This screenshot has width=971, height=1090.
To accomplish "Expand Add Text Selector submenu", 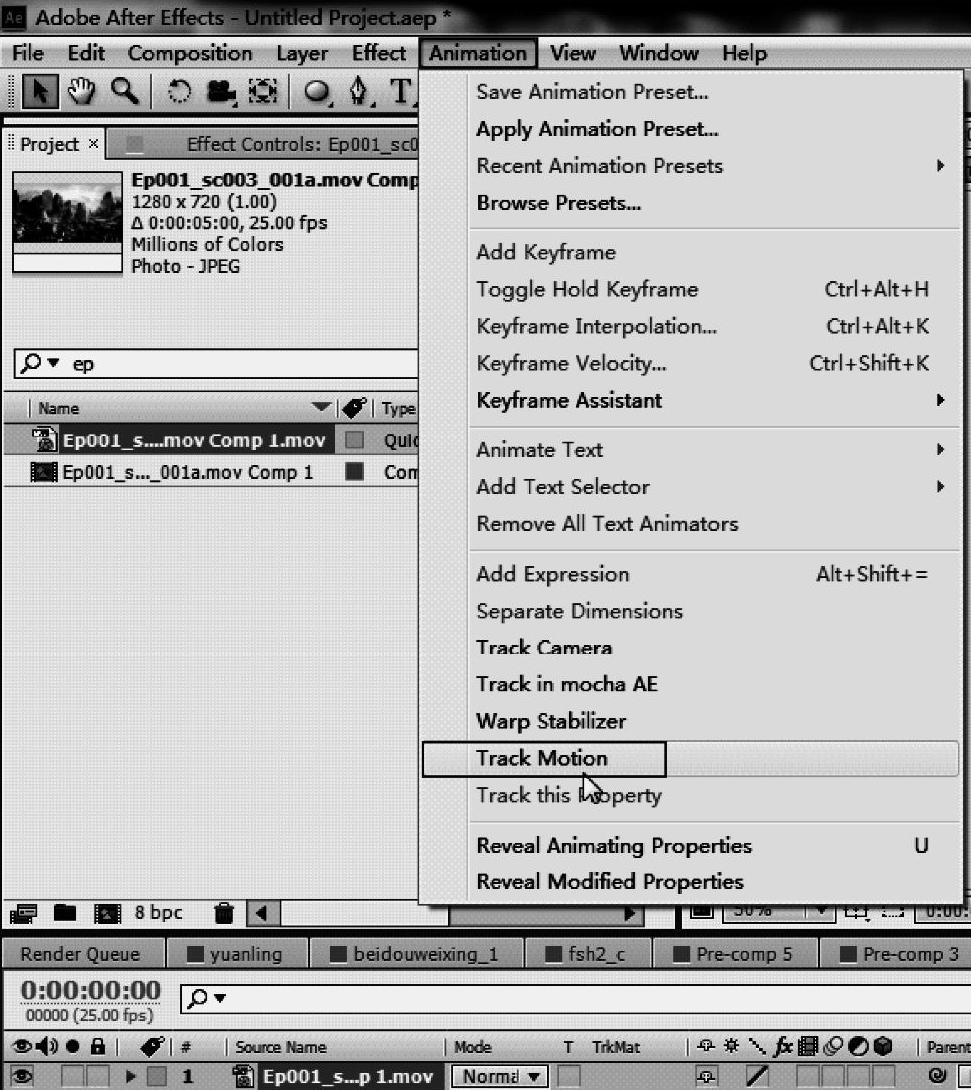I will click(x=940, y=487).
